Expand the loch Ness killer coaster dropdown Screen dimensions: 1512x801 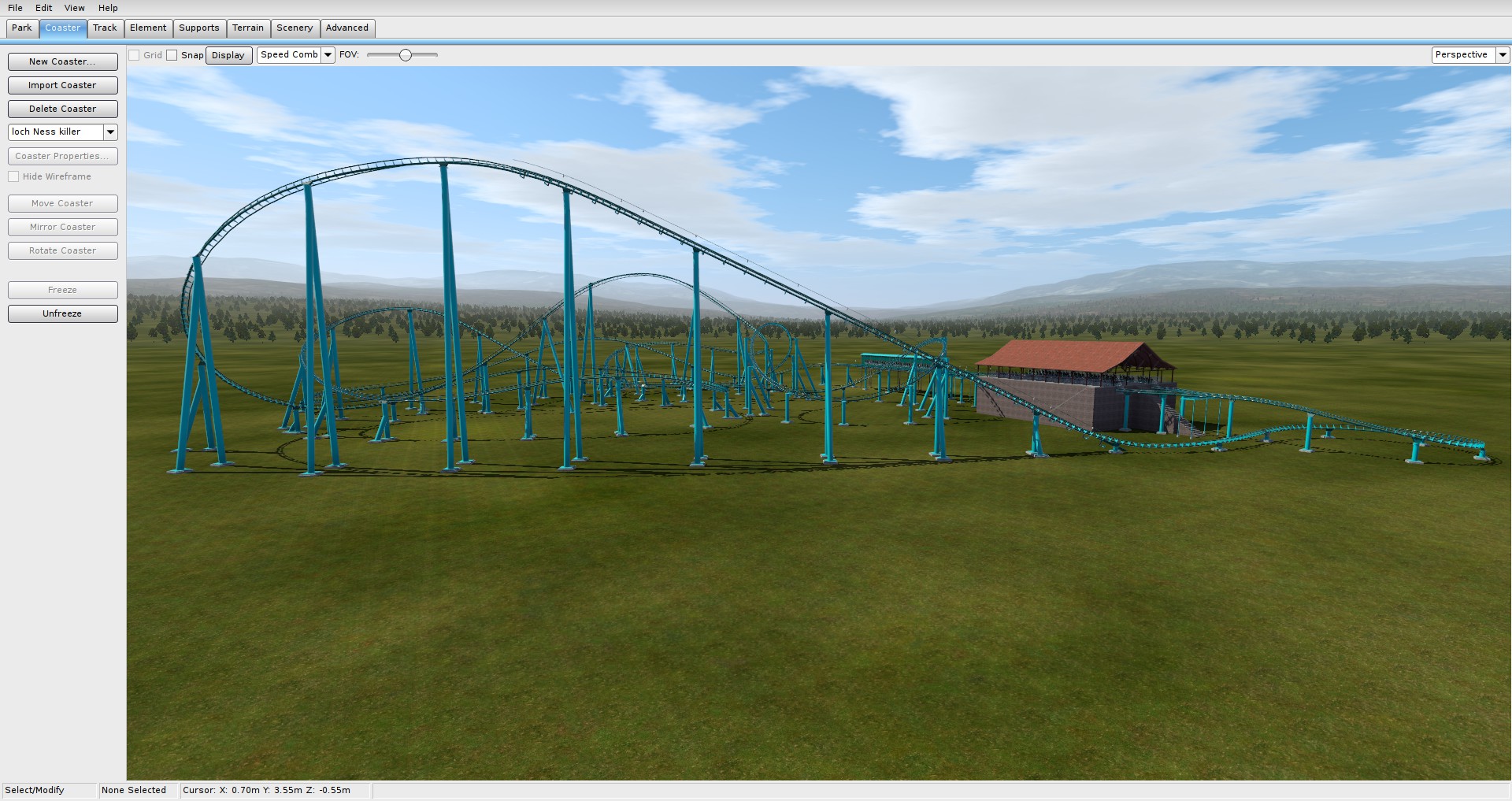coord(110,132)
